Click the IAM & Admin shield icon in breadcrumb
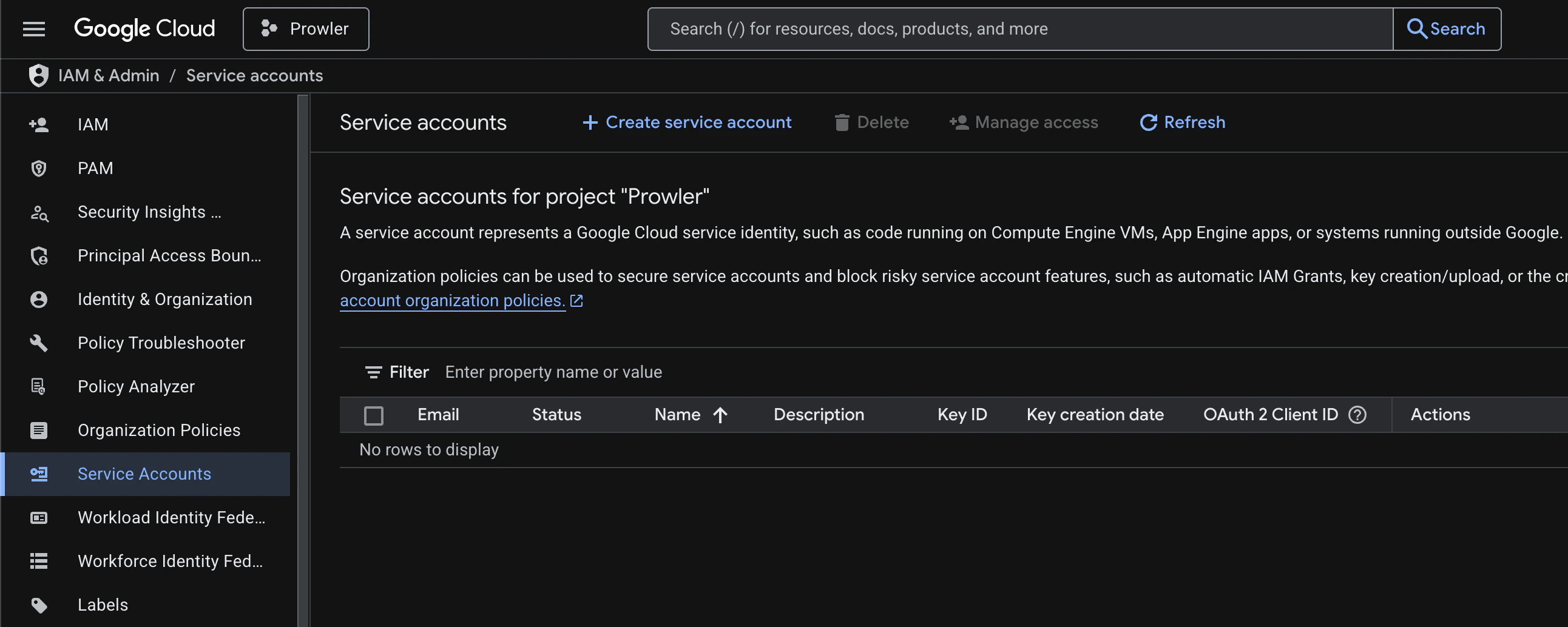The height and width of the screenshot is (627, 1568). coord(38,75)
